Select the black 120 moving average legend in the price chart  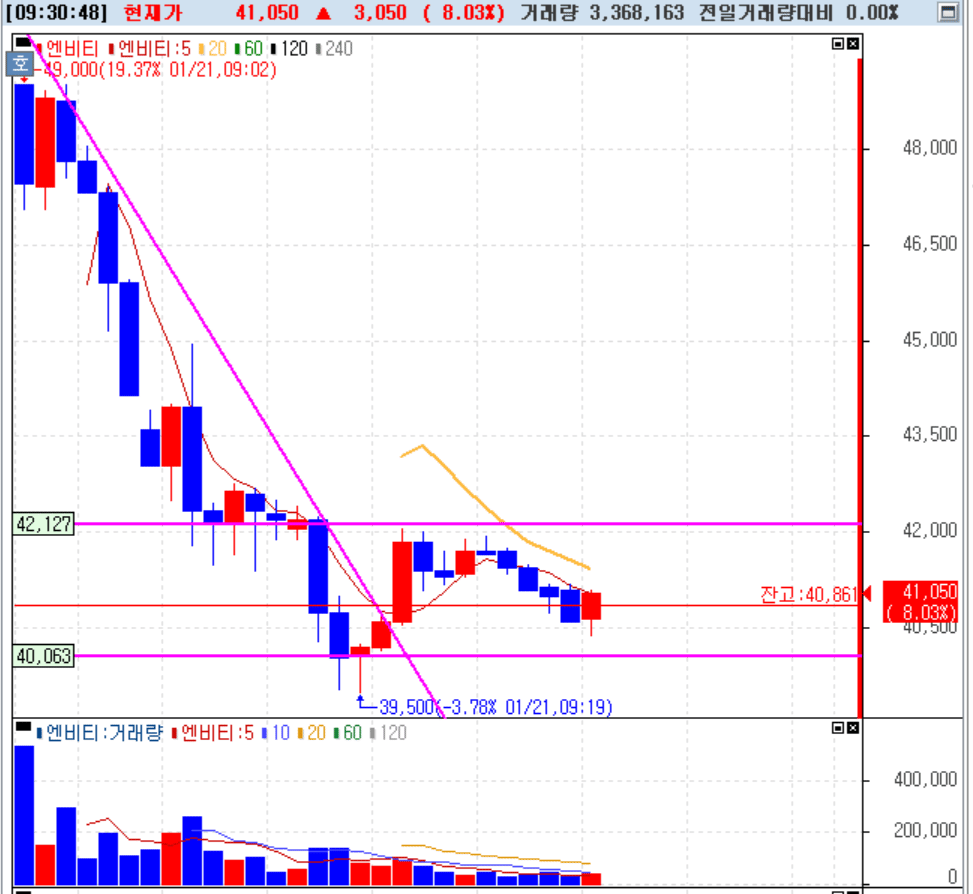[x=290, y=49]
